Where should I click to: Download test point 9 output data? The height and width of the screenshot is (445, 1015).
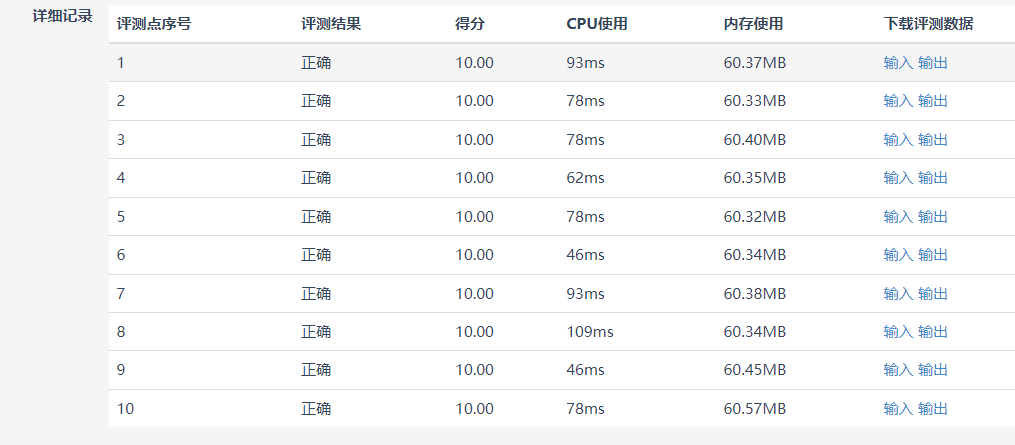933,370
